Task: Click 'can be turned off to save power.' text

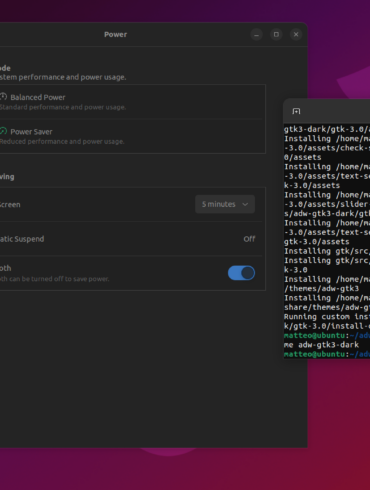Action: [x=59, y=279]
